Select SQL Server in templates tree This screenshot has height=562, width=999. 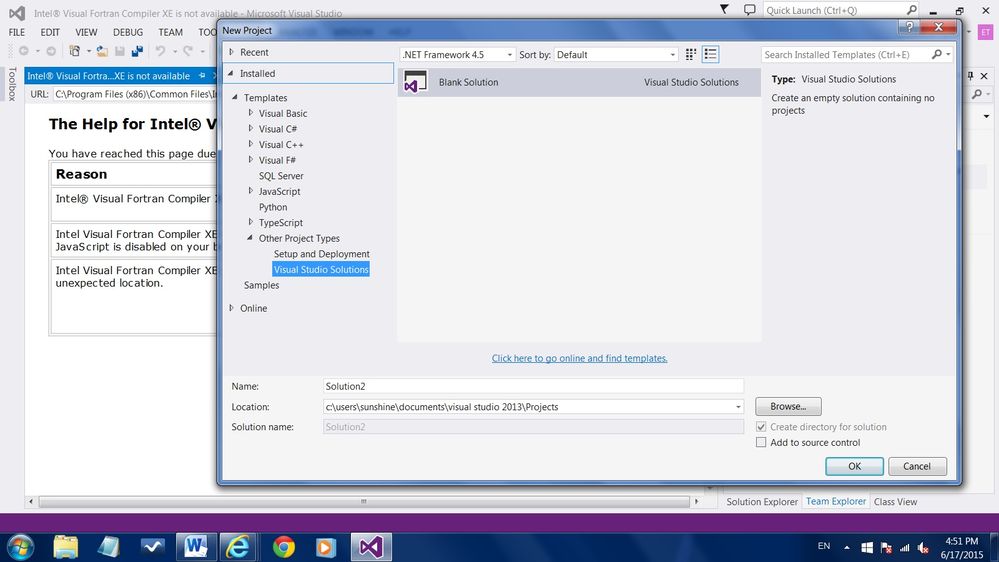click(x=281, y=176)
